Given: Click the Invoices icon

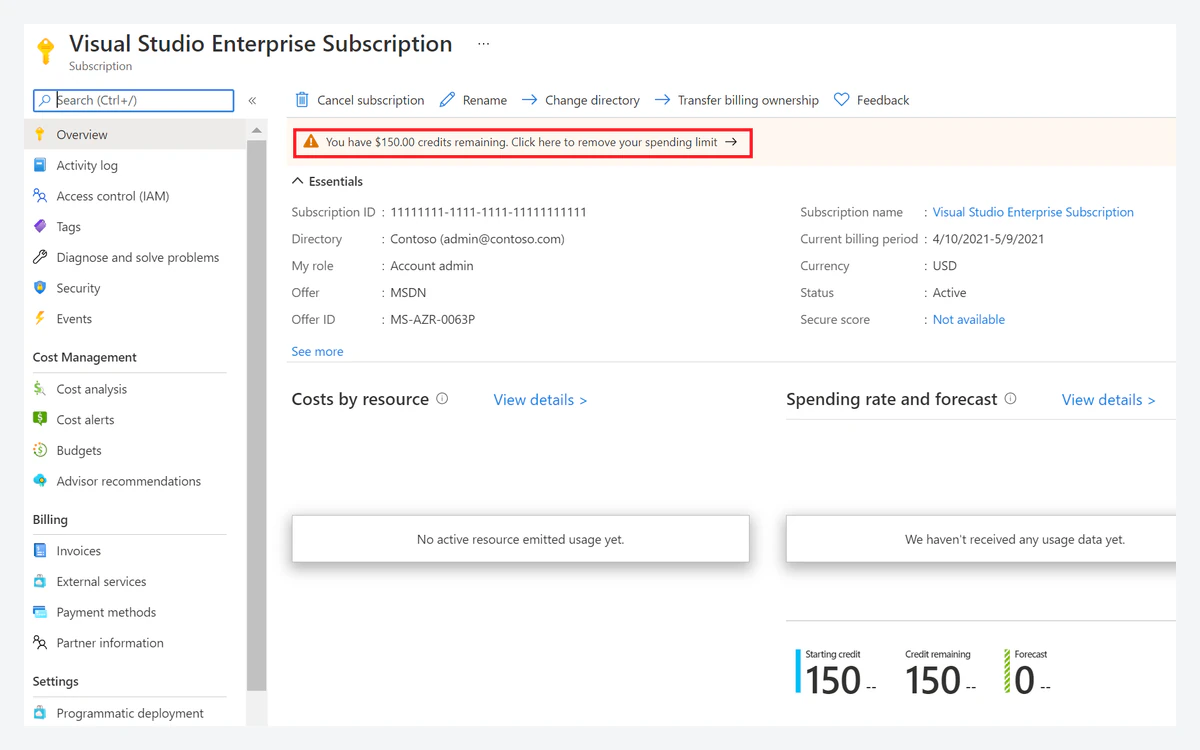Looking at the screenshot, I should point(40,551).
